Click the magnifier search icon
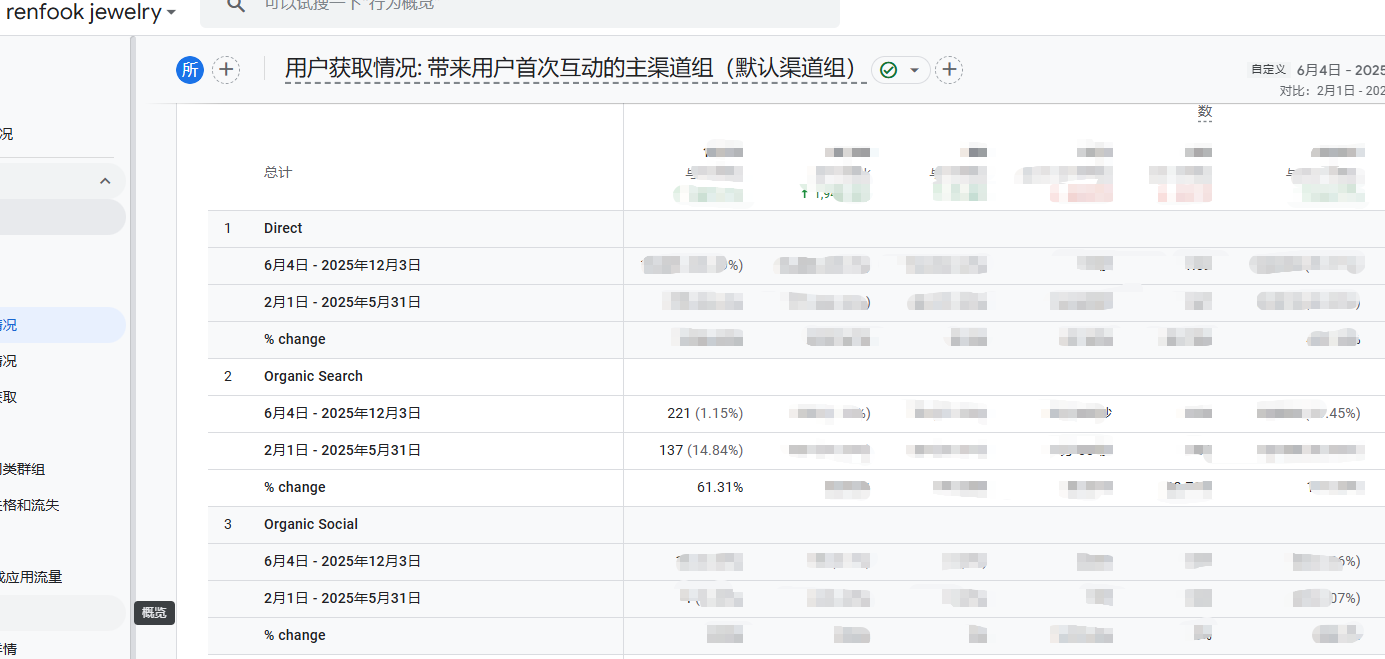Viewport: 1385px width, 659px height. coord(235,6)
